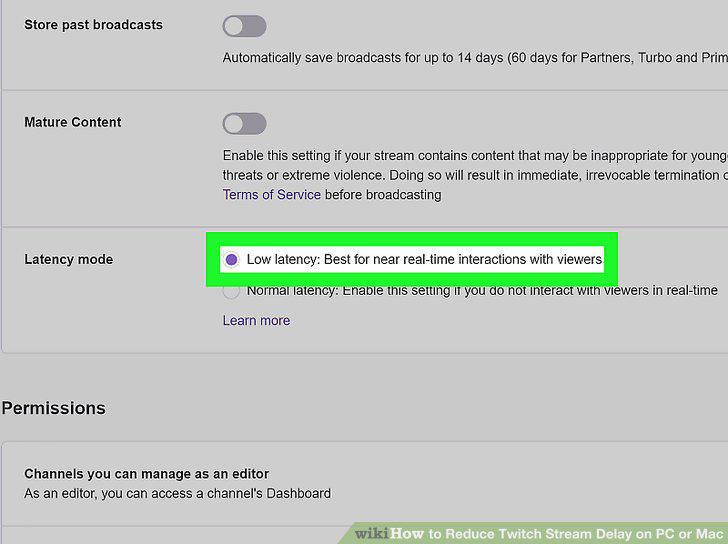Click 'Automatically save broadcasts' description text

point(475,58)
